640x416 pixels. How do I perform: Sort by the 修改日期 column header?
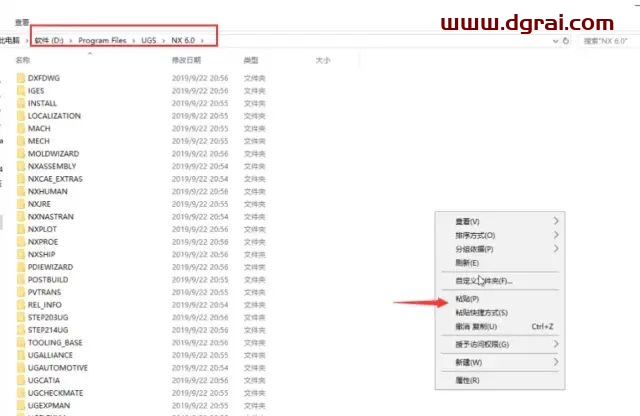pos(186,60)
